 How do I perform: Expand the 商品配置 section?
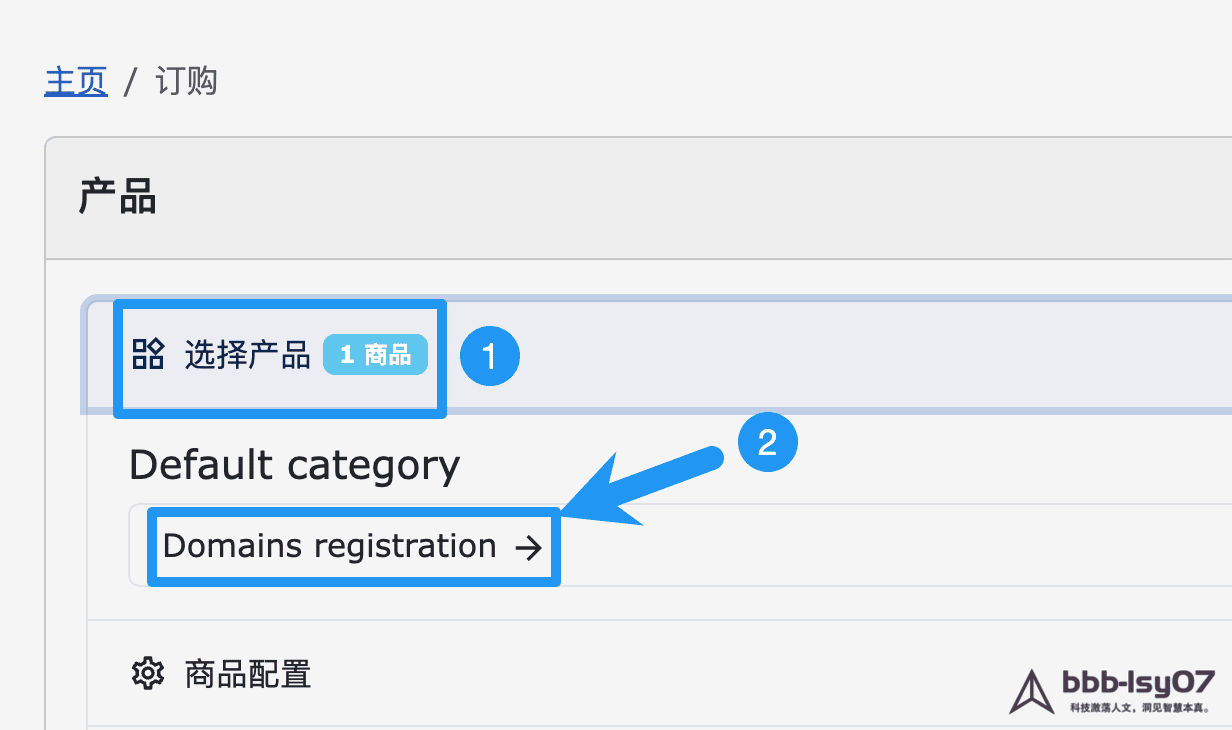[x=600, y=673]
